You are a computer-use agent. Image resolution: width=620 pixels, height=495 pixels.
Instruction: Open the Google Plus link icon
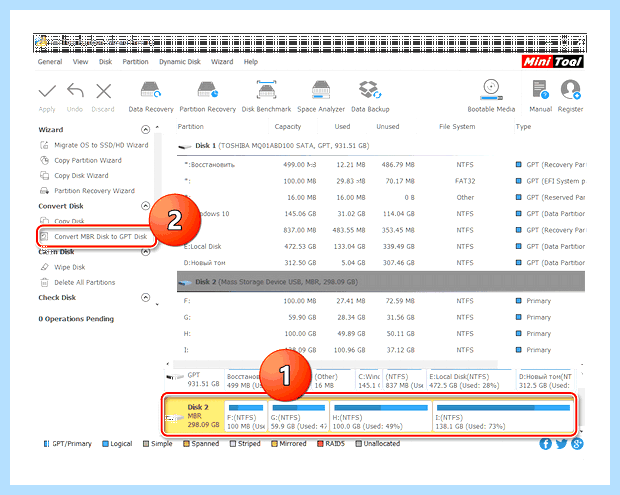tap(577, 444)
